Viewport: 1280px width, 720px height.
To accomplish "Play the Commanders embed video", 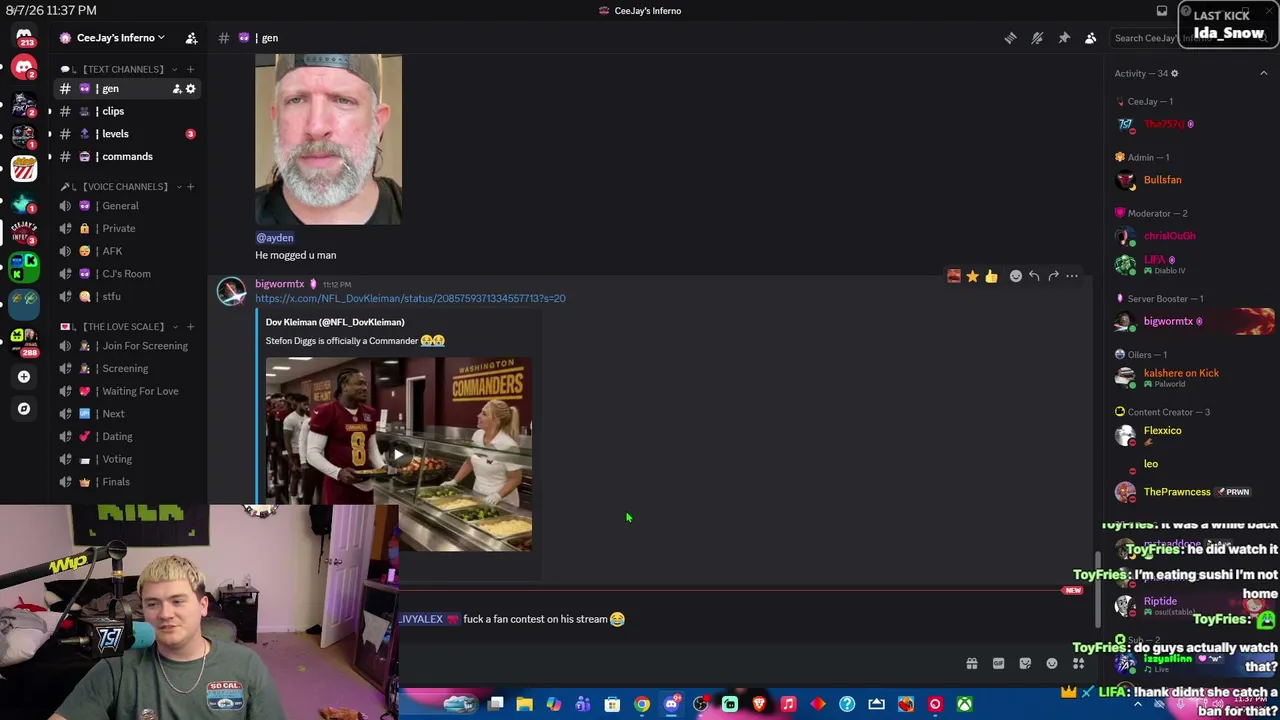I will [398, 455].
